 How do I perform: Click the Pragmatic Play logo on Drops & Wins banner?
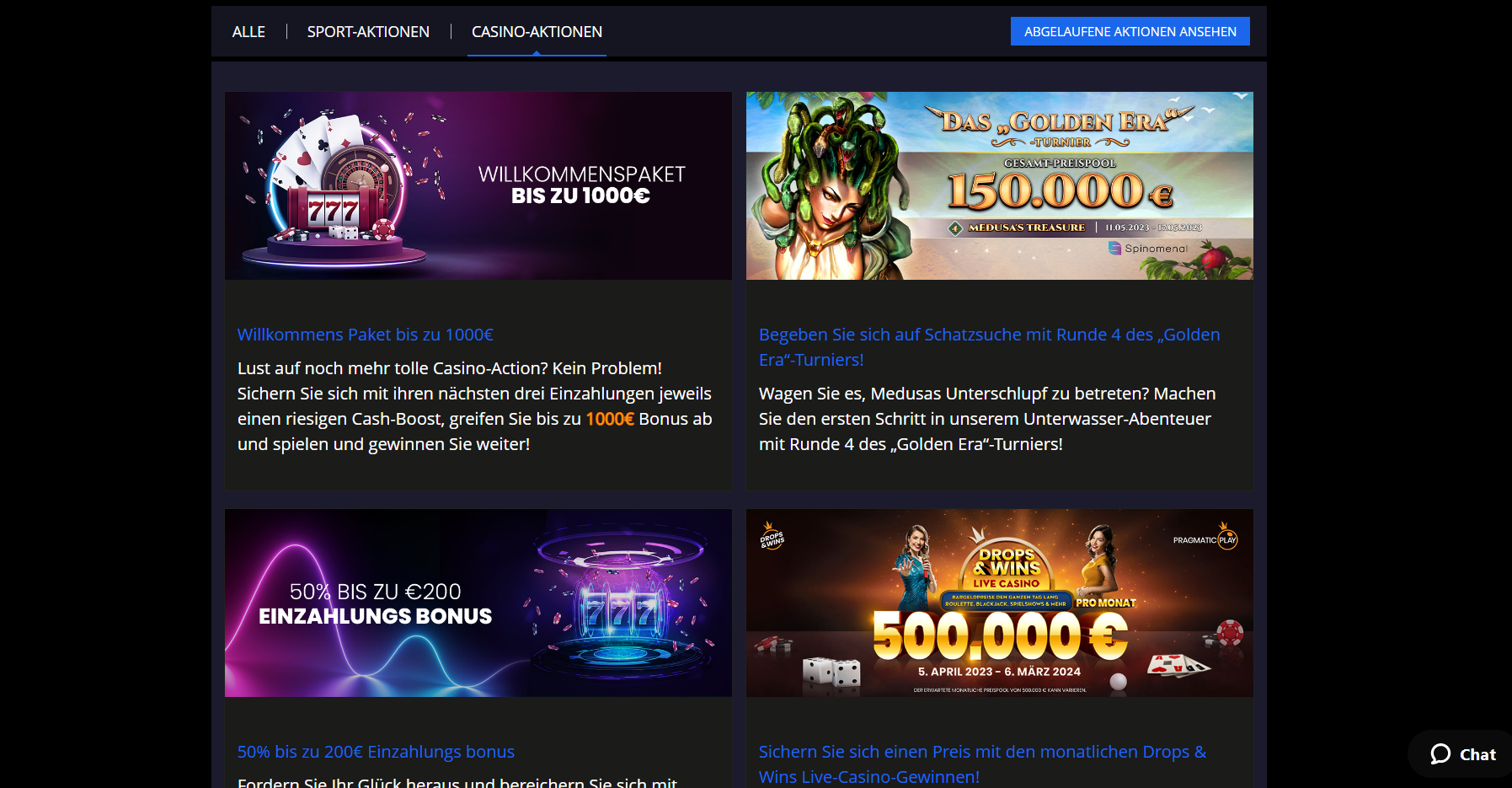tap(1205, 539)
